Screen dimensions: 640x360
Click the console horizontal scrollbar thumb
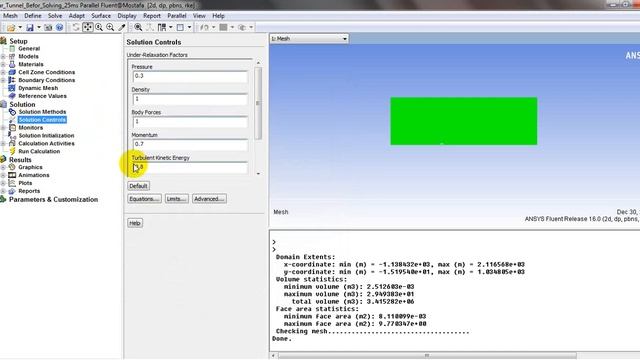click(427, 356)
